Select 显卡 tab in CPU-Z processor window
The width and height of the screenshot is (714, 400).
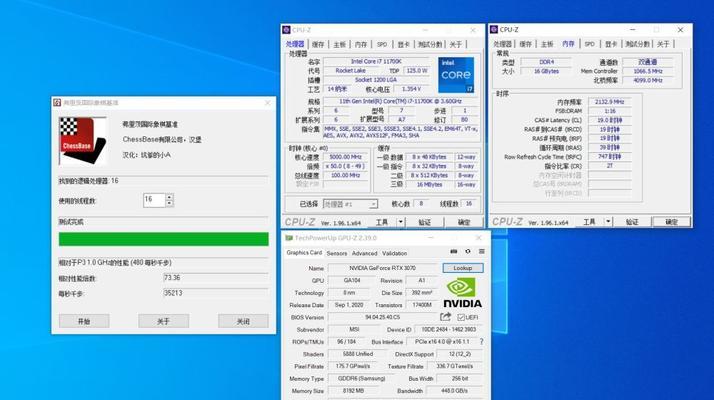pos(403,44)
